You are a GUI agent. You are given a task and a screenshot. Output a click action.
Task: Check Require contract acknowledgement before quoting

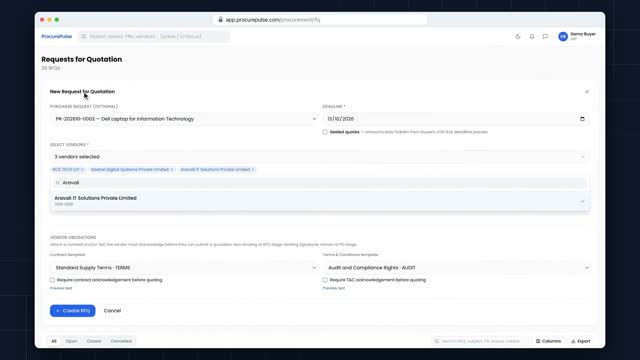tap(52, 280)
